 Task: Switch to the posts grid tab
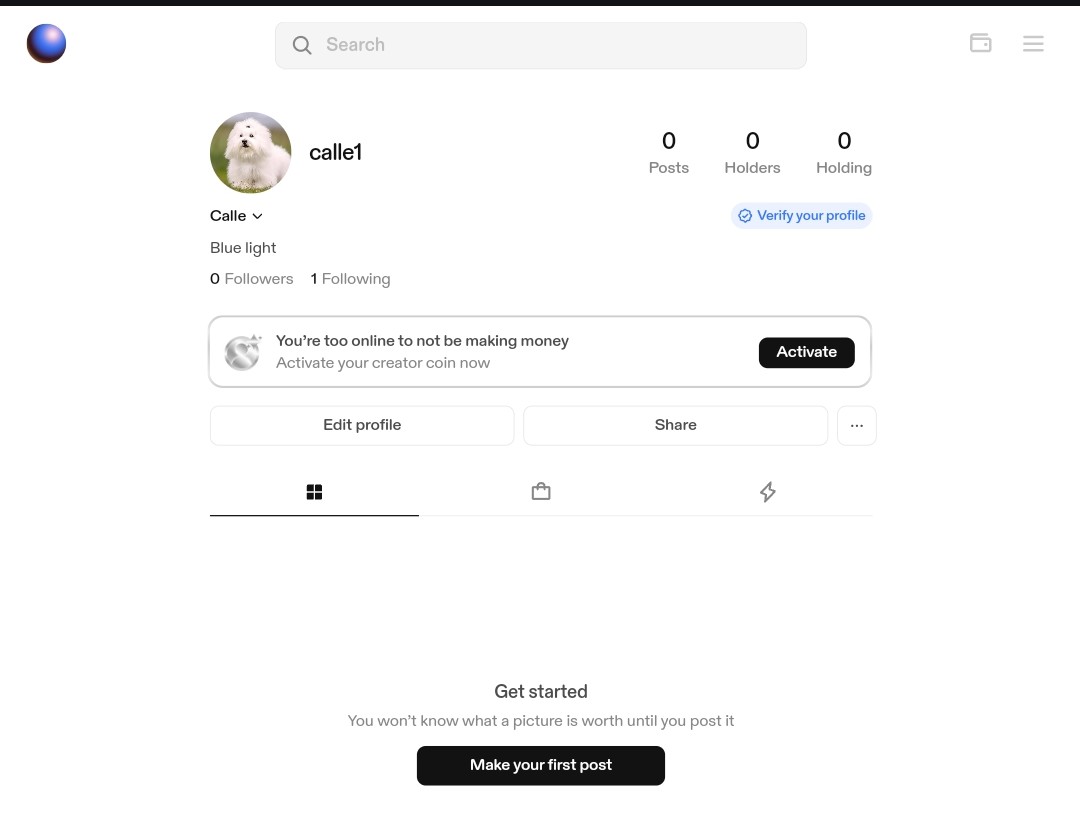[x=314, y=492]
